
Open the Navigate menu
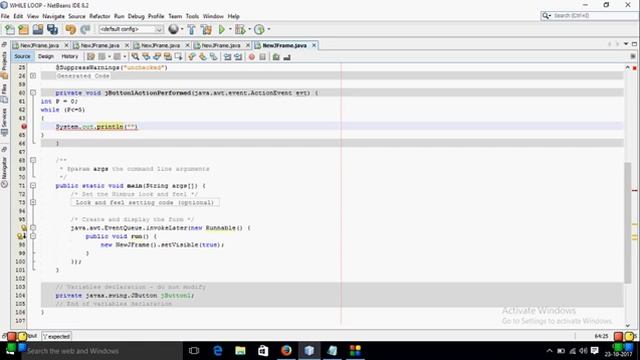(x=53, y=16)
